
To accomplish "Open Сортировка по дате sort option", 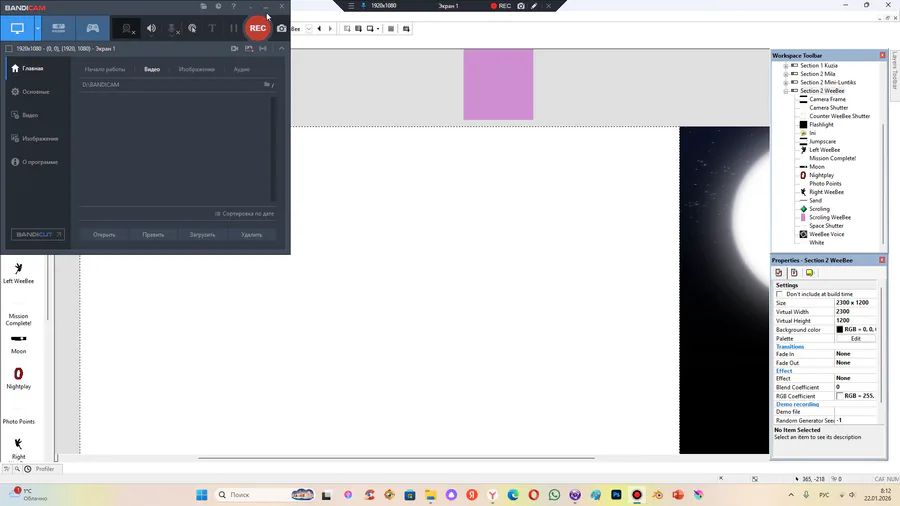I will [x=245, y=214].
